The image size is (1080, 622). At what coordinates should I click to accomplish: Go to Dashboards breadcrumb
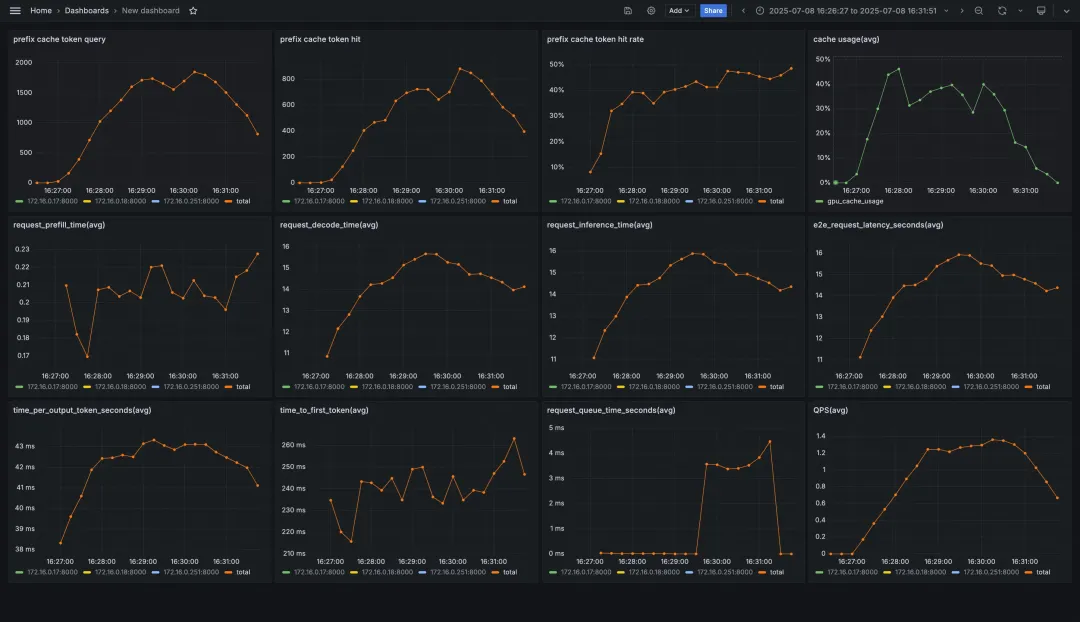[x=87, y=10]
